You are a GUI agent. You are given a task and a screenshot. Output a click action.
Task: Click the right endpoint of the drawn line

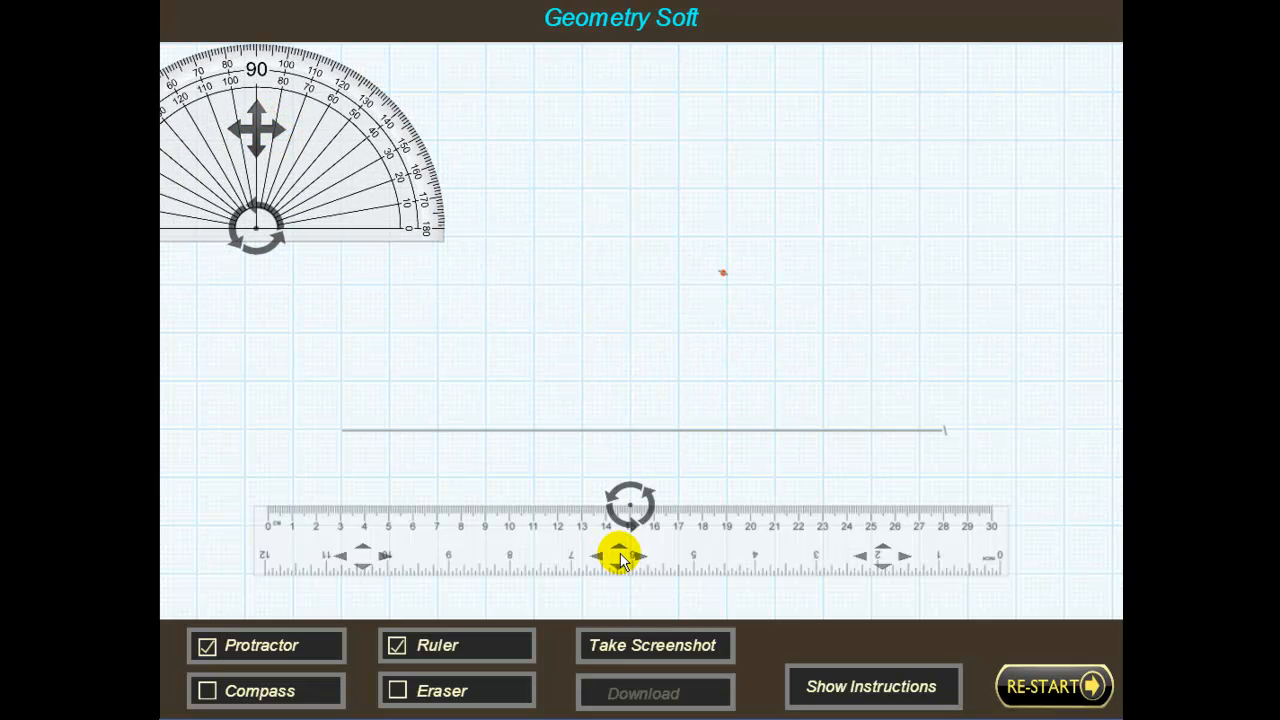pos(944,430)
